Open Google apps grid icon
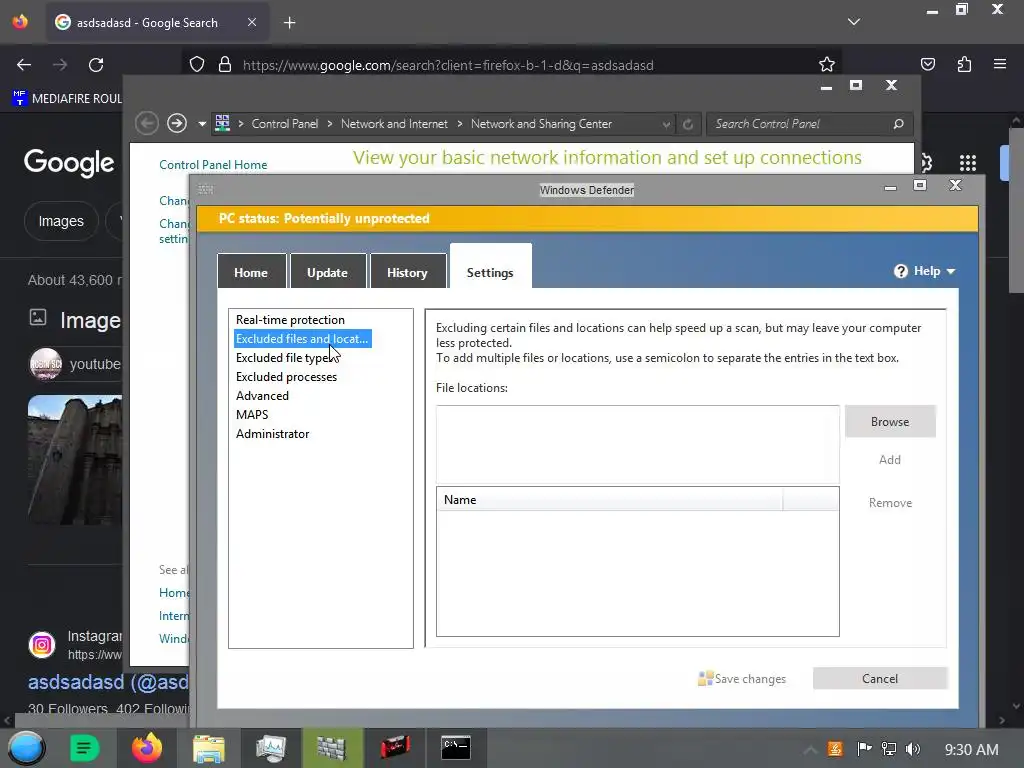 tap(968, 163)
